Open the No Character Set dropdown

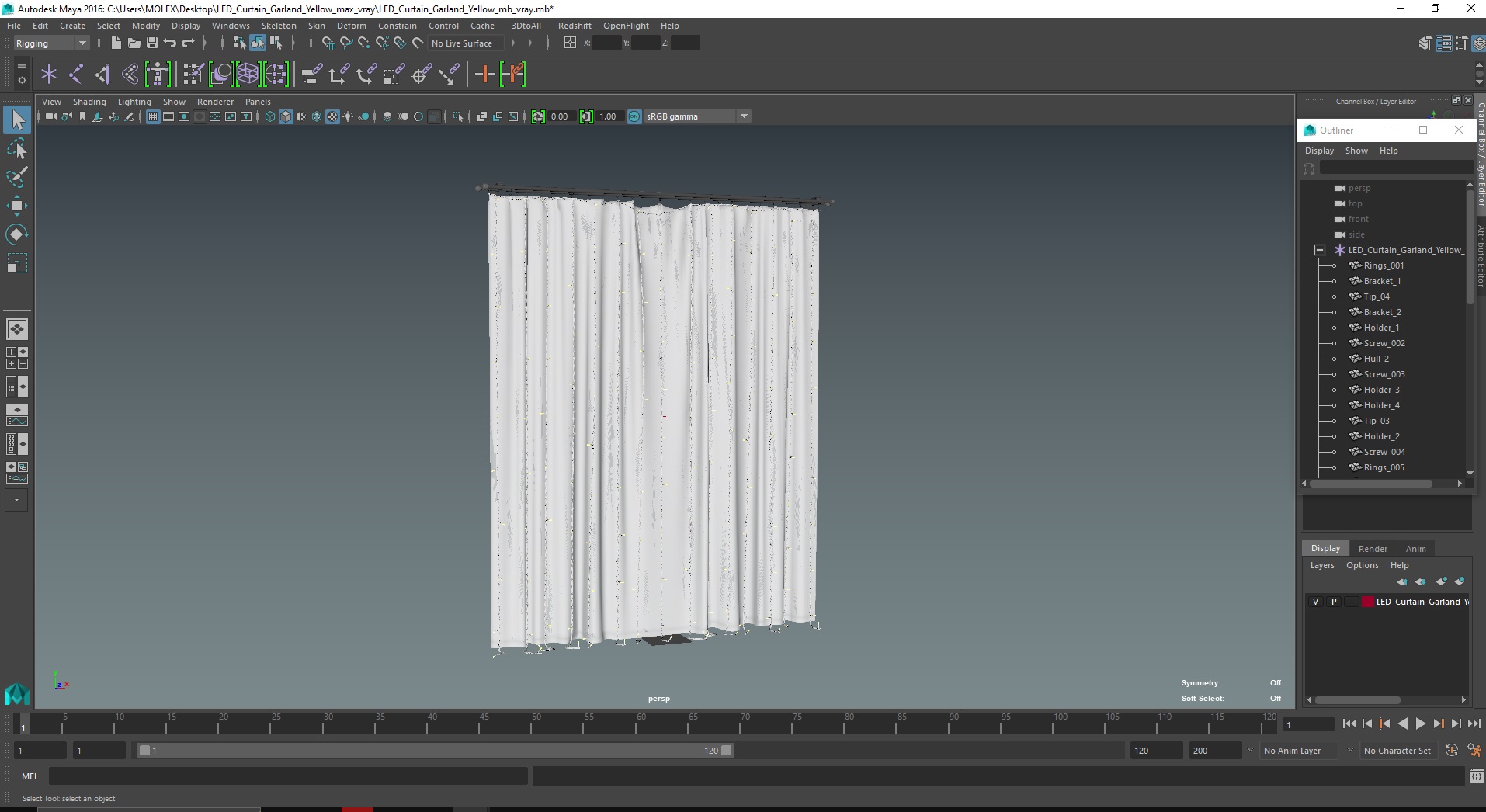[1398, 751]
